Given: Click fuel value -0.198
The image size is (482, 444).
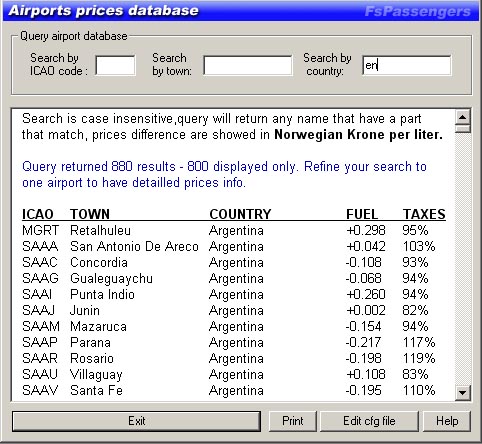Looking at the screenshot, I should click(364, 359).
